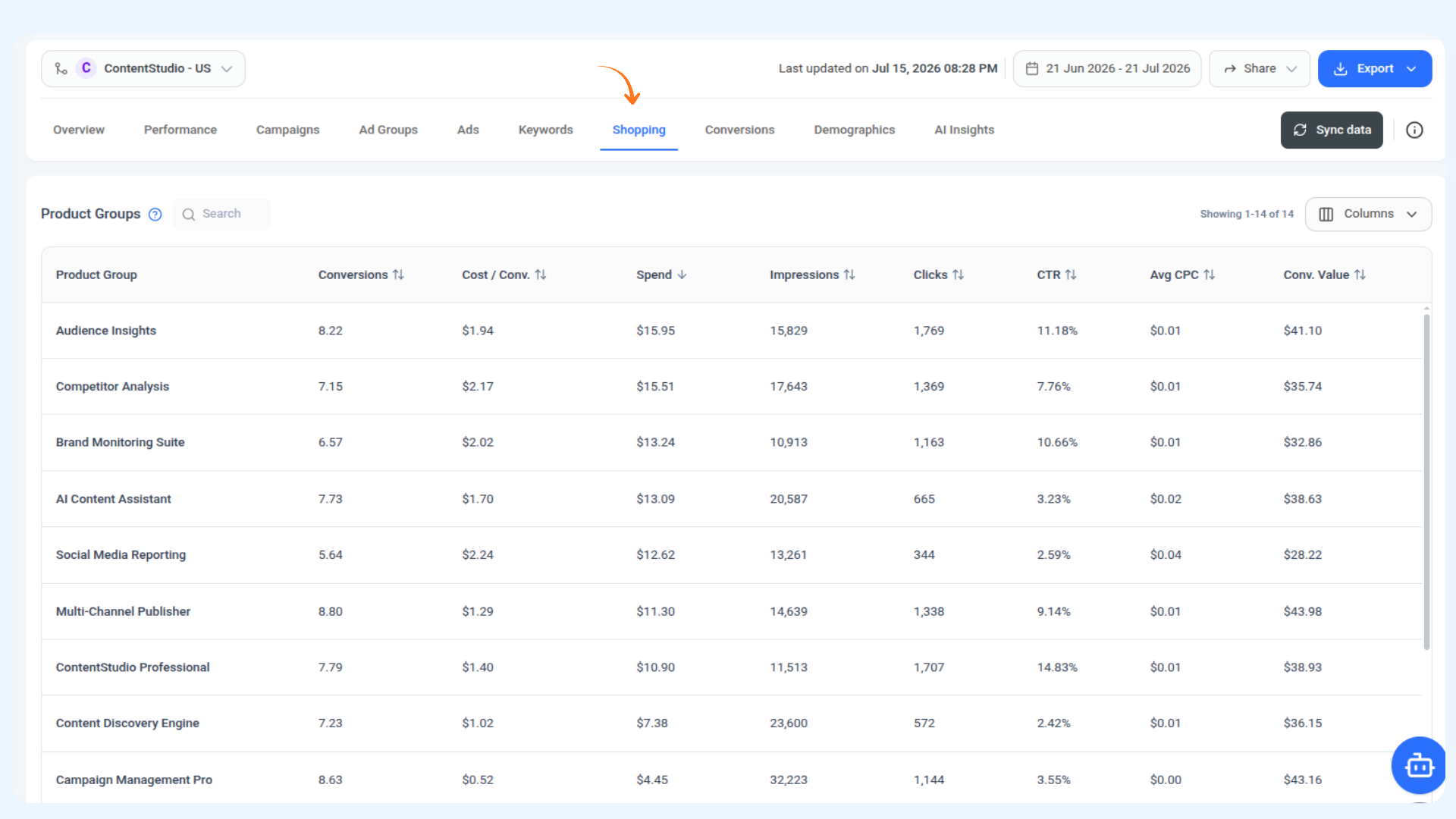Select the Campaign Management Pro row name
1456x819 pixels.
pos(134,780)
